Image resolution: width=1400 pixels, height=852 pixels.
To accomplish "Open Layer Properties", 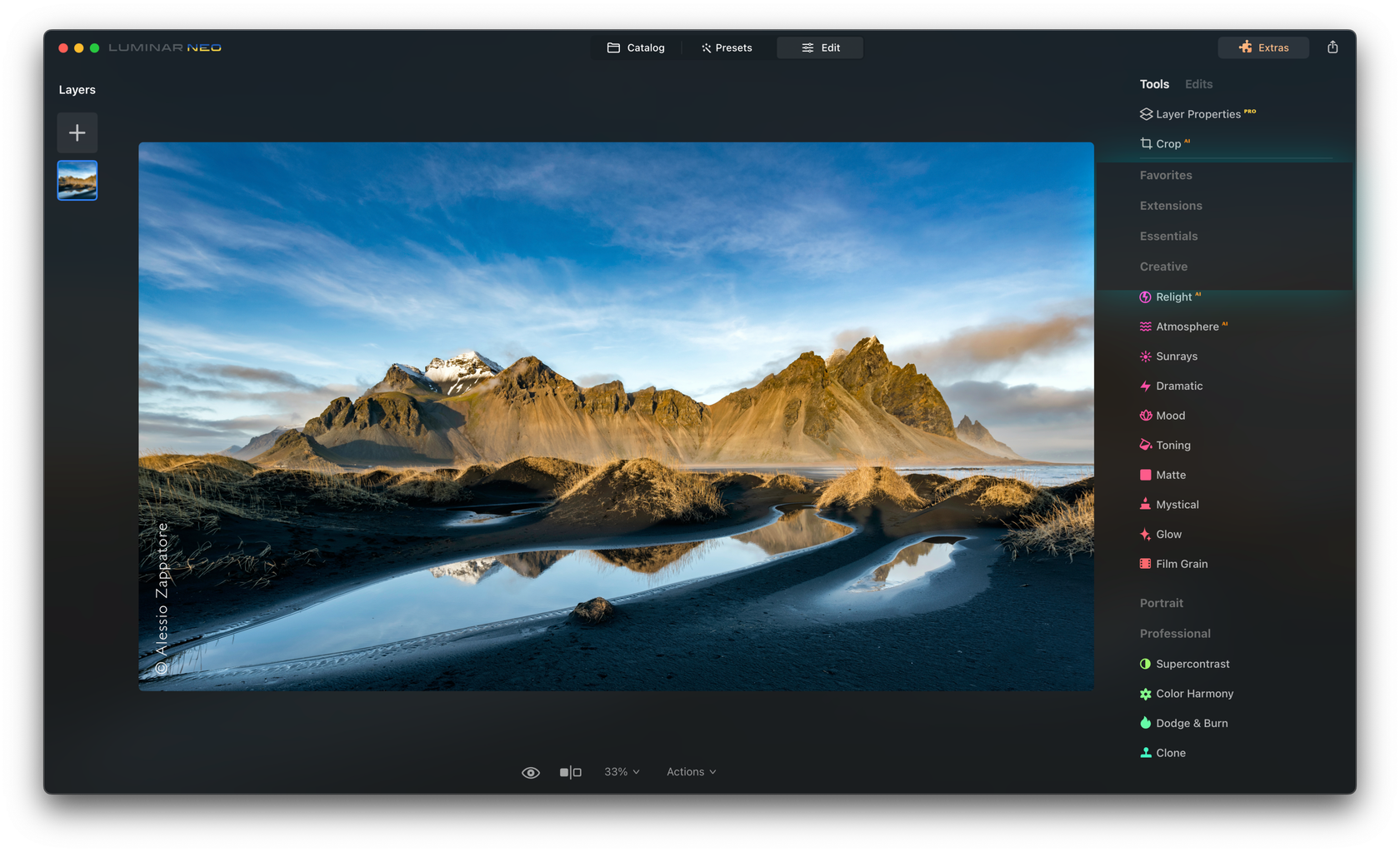I will pos(1197,113).
